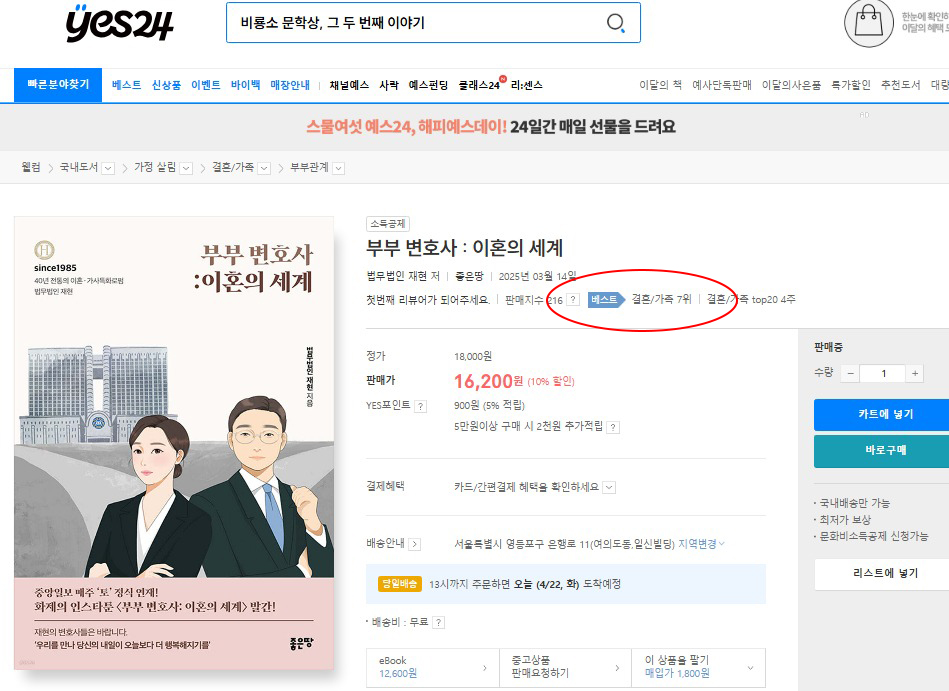Click the help icon after 2천원 추가적립
Image resolution: width=949 pixels, height=691 pixels.
pyautogui.click(x=613, y=427)
